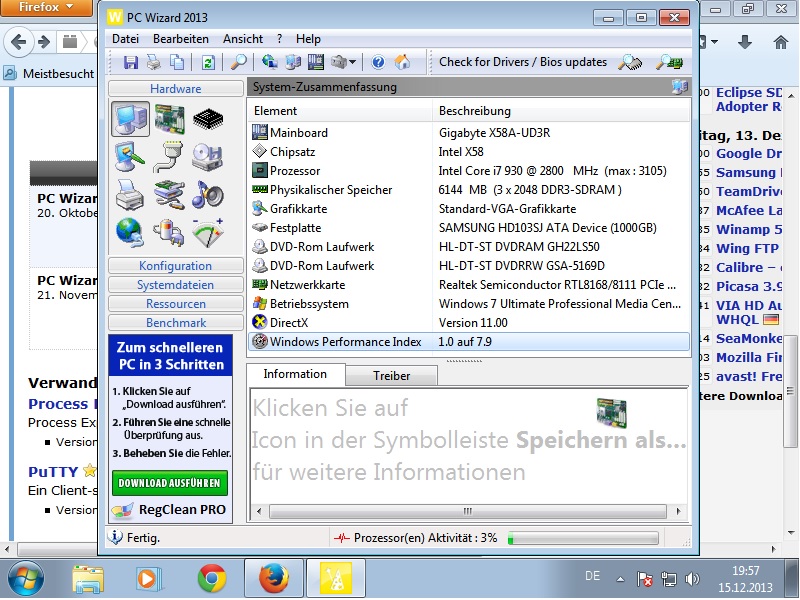Expand the Konfiguration category

[x=176, y=266]
